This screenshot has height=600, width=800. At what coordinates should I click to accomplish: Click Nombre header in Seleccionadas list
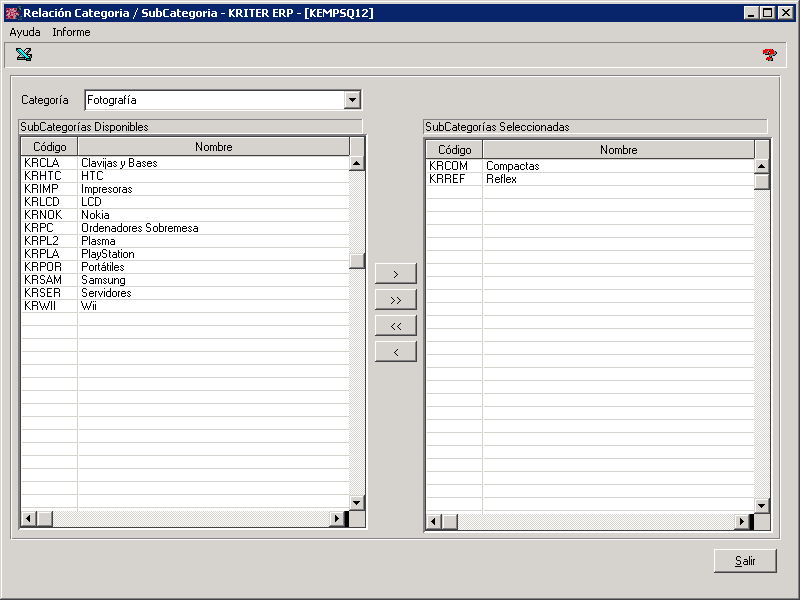tap(618, 150)
